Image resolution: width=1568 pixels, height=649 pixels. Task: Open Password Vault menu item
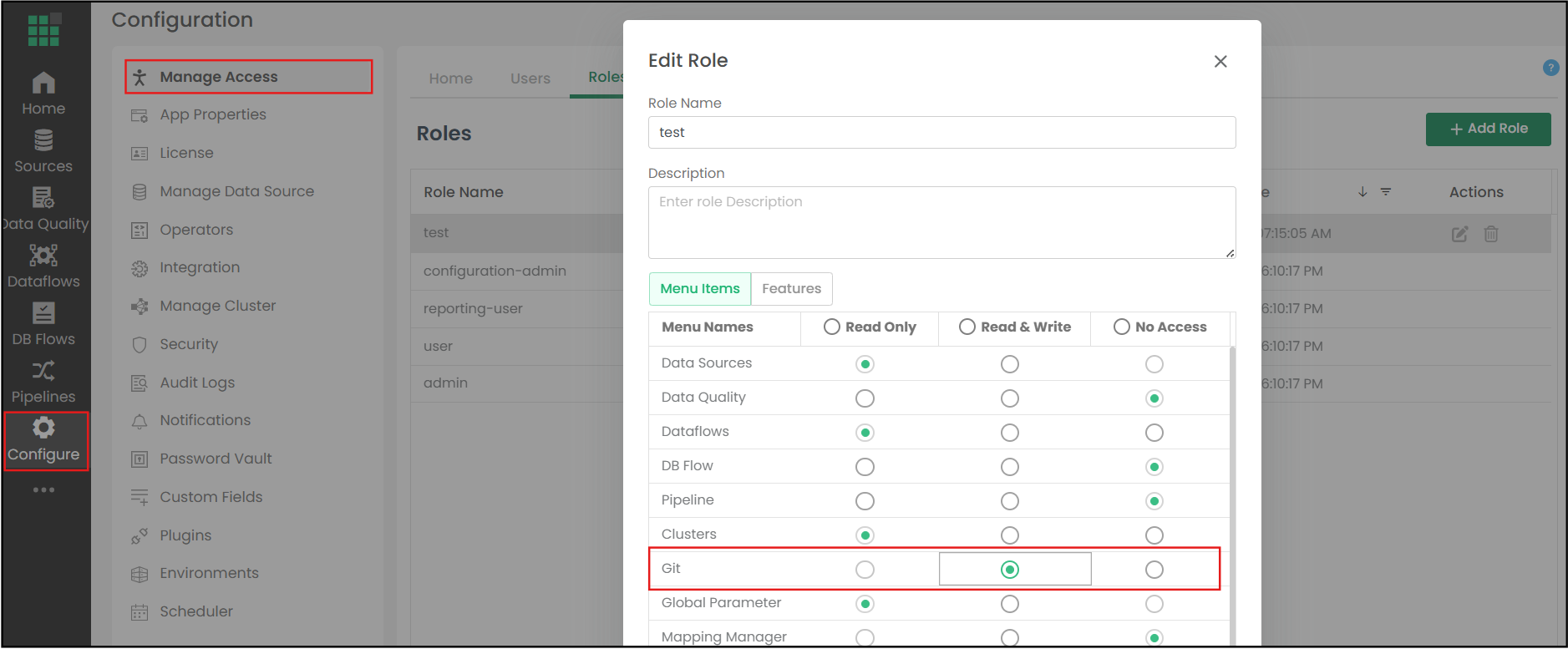coord(201,459)
